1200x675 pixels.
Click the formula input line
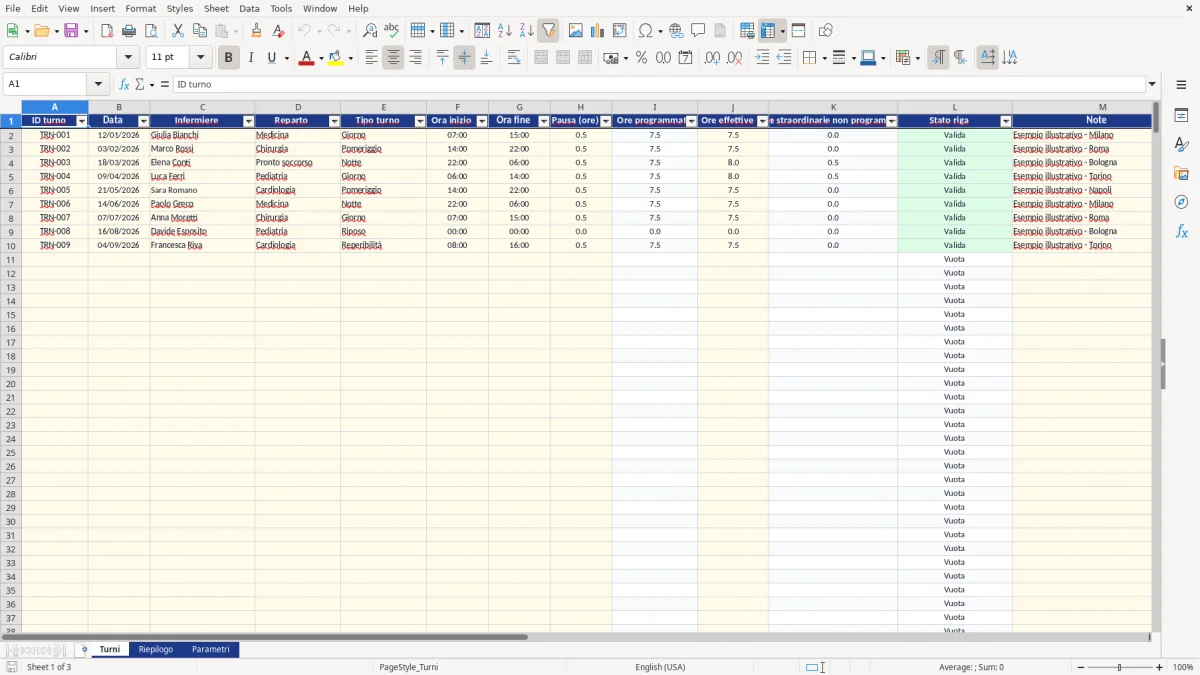[x=658, y=85]
